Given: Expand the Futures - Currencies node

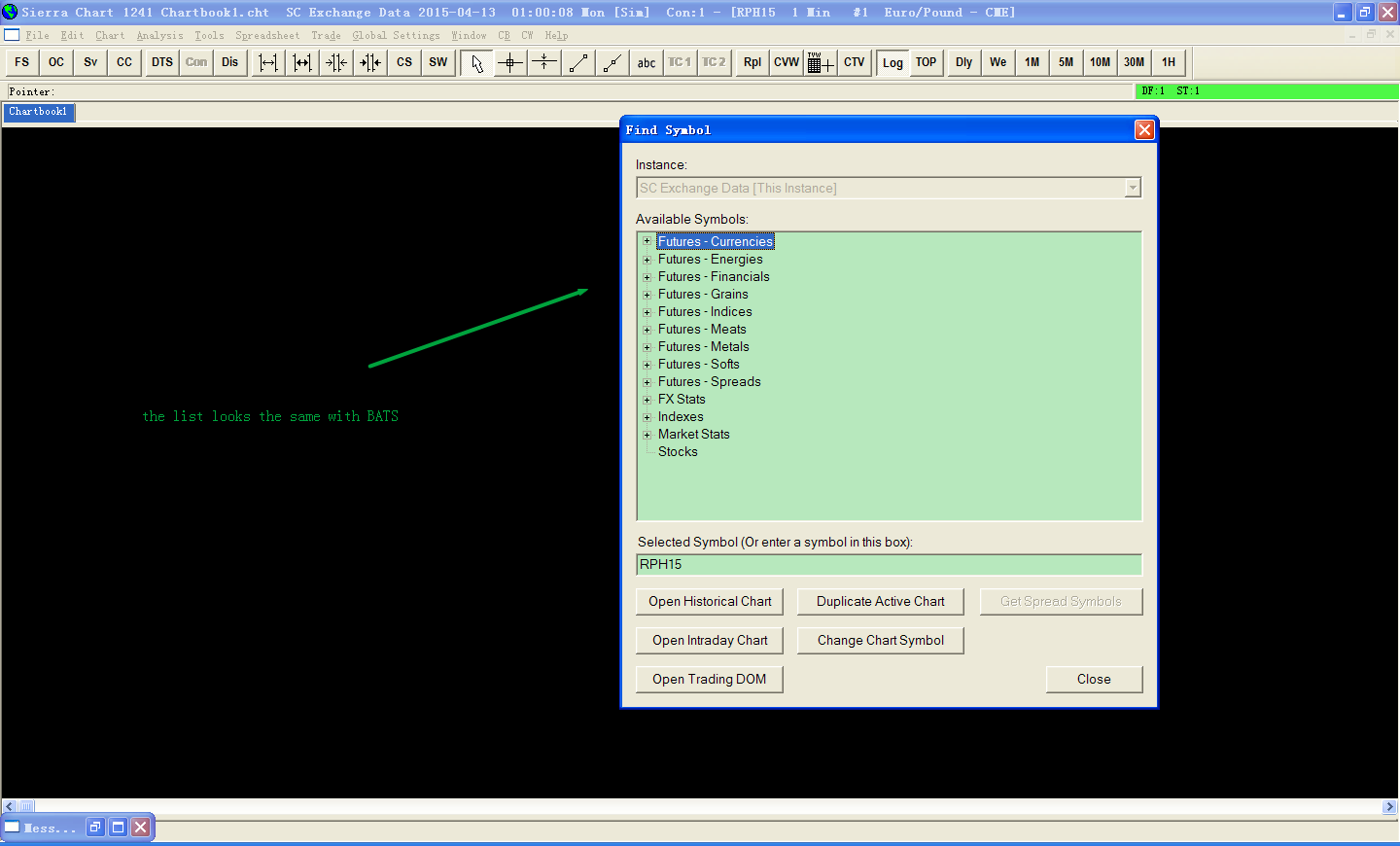Looking at the screenshot, I should (x=647, y=241).
